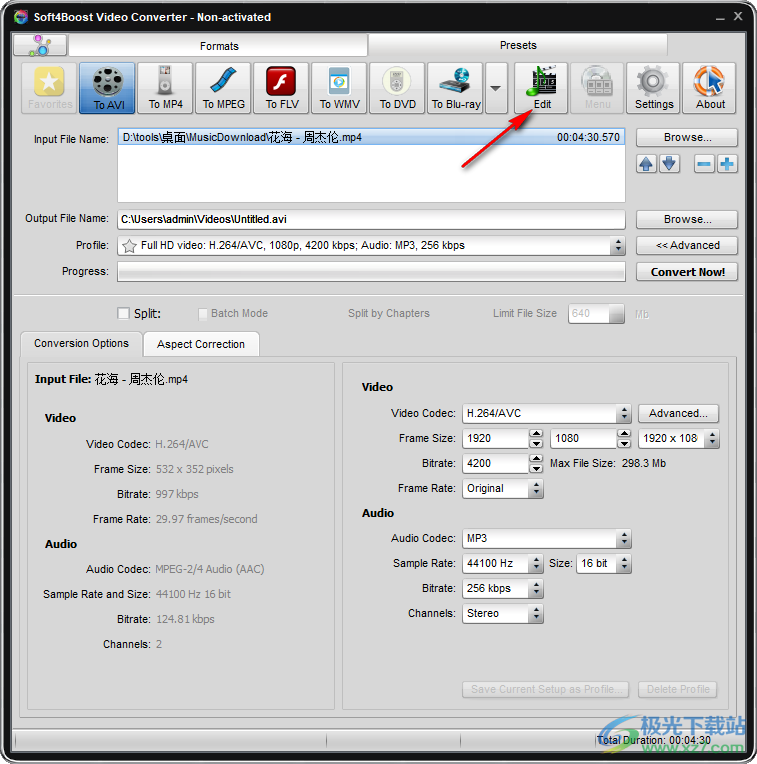This screenshot has width=757, height=764.
Task: Choose the To MPEG format
Action: [223, 88]
